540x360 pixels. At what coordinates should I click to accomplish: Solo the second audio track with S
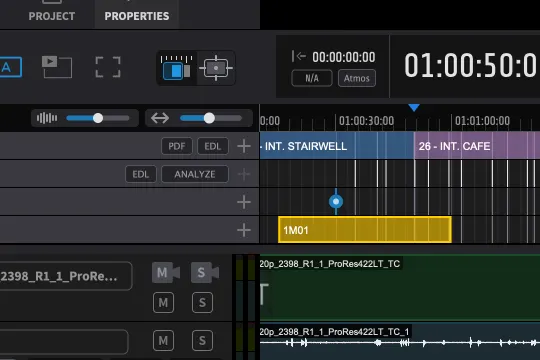click(202, 341)
